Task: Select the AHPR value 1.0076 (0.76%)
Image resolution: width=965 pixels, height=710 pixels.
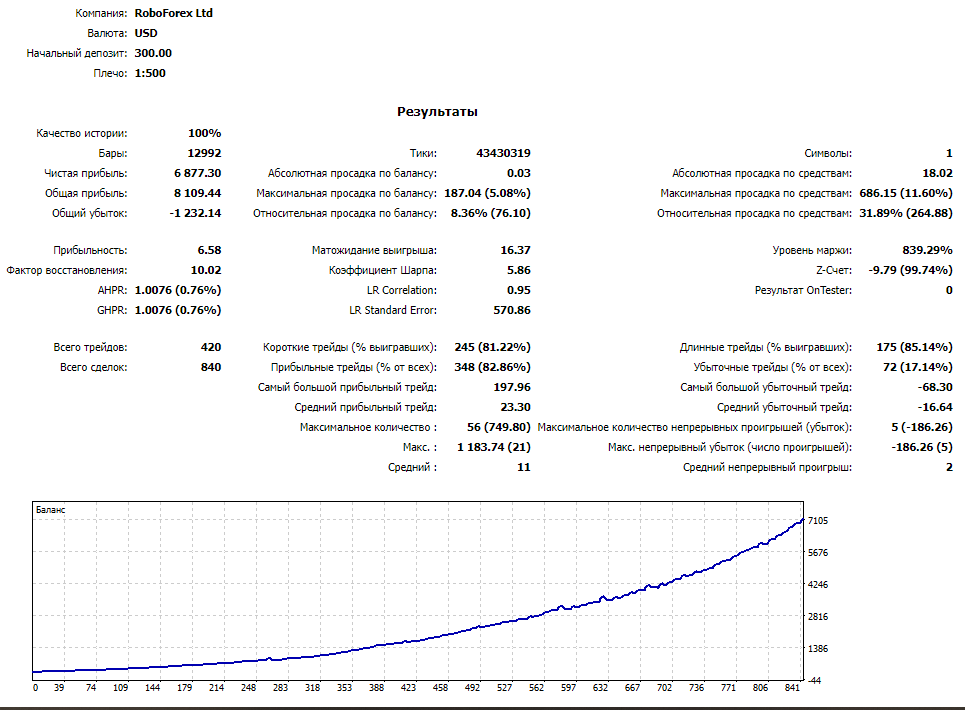Action: click(178, 290)
